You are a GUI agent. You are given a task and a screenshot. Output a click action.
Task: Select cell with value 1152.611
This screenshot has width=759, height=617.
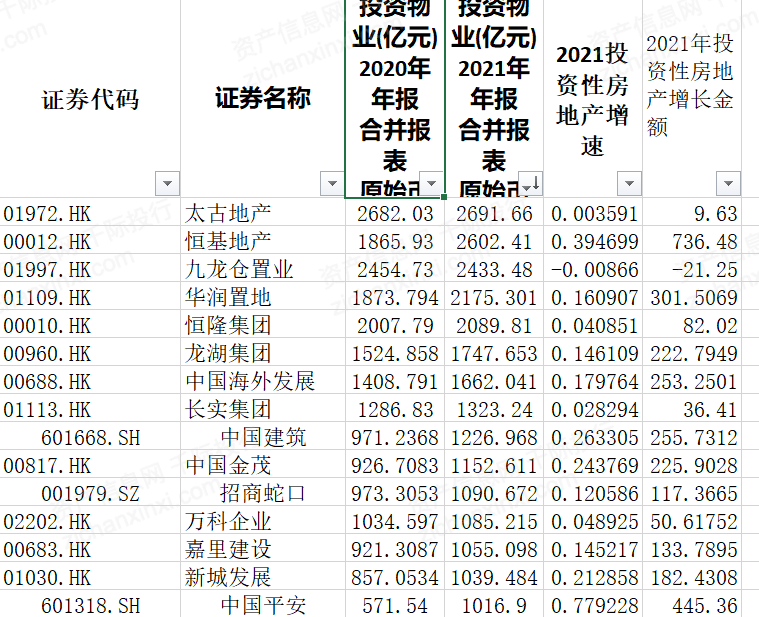494,465
